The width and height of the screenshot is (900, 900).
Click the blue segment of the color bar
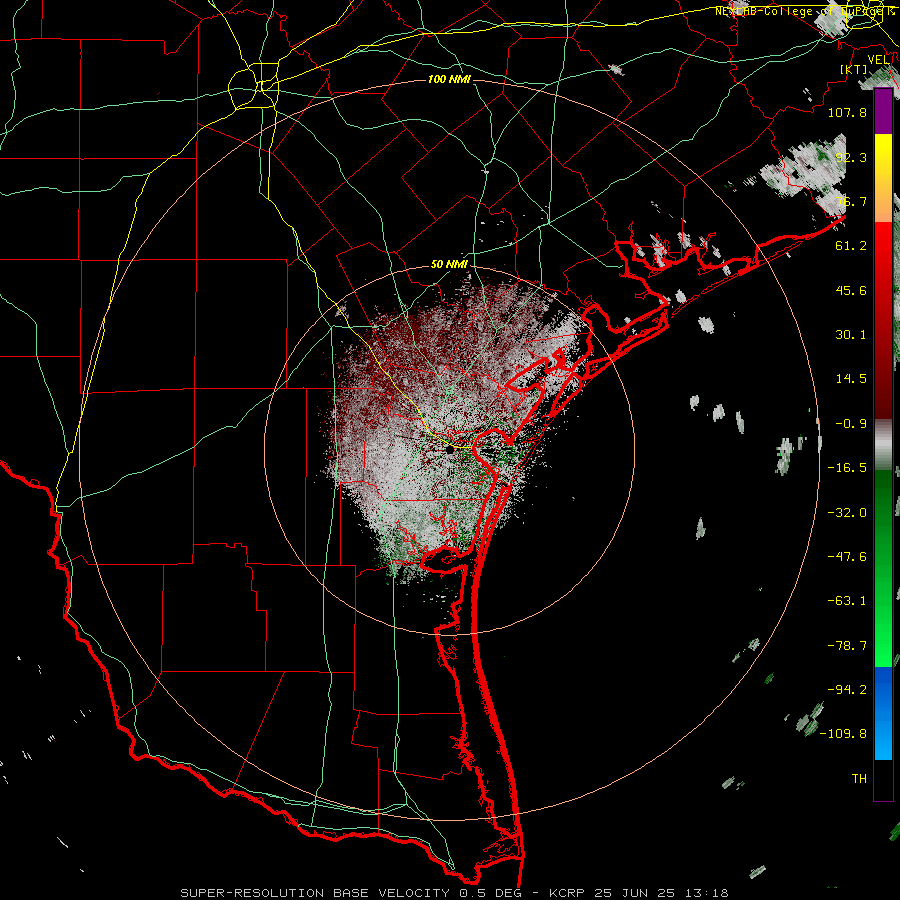[x=883, y=713]
